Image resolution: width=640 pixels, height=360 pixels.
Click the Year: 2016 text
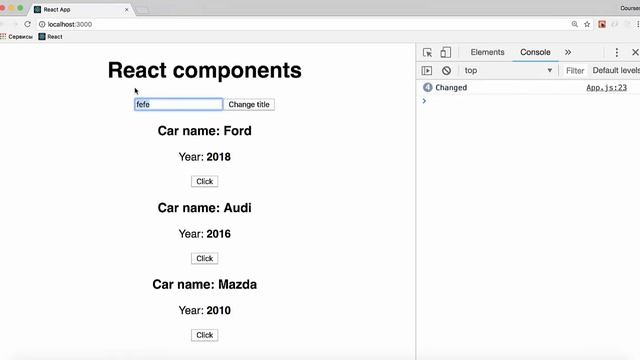click(x=204, y=234)
